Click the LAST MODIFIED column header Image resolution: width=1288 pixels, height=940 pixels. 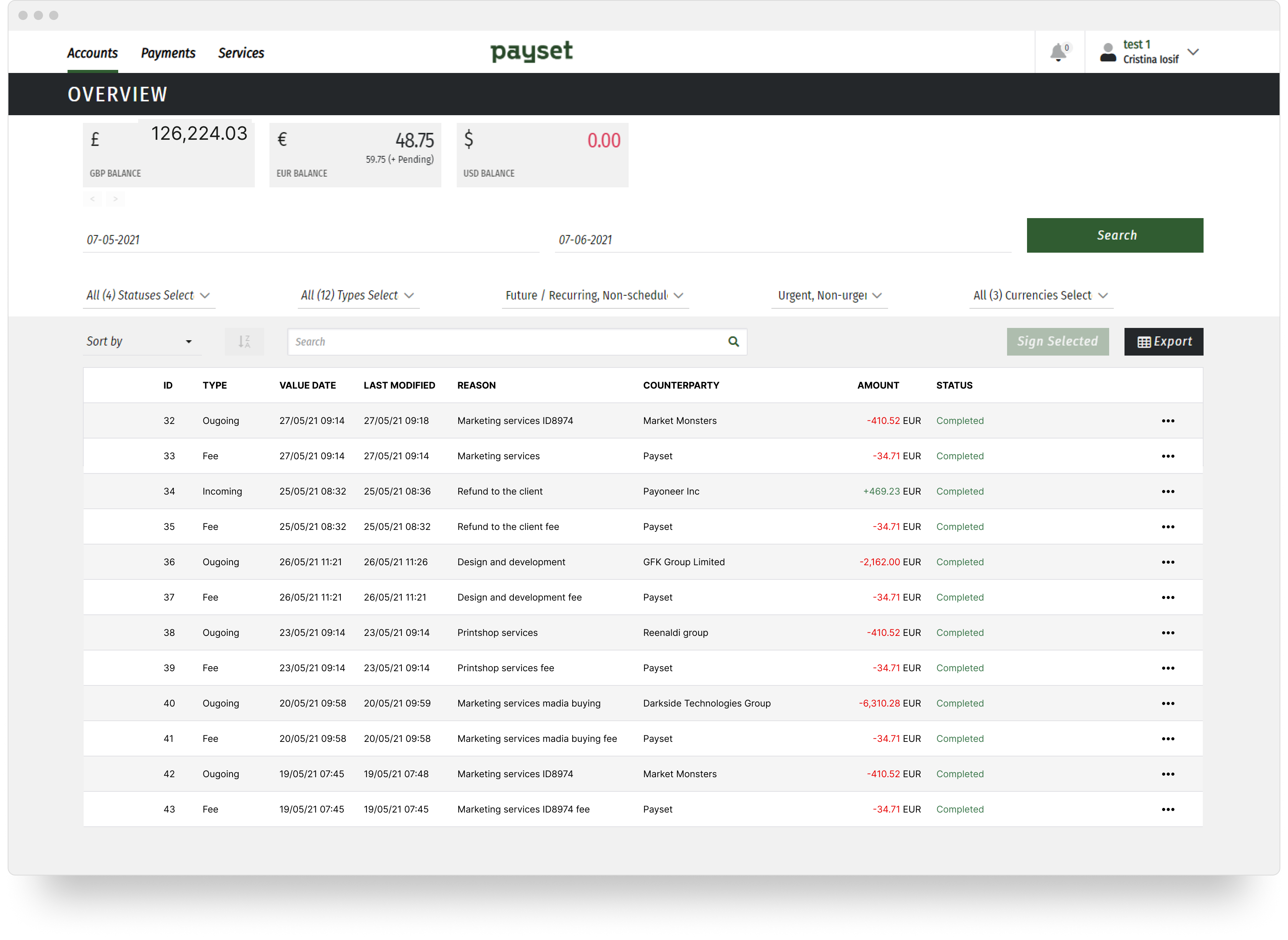(399, 385)
